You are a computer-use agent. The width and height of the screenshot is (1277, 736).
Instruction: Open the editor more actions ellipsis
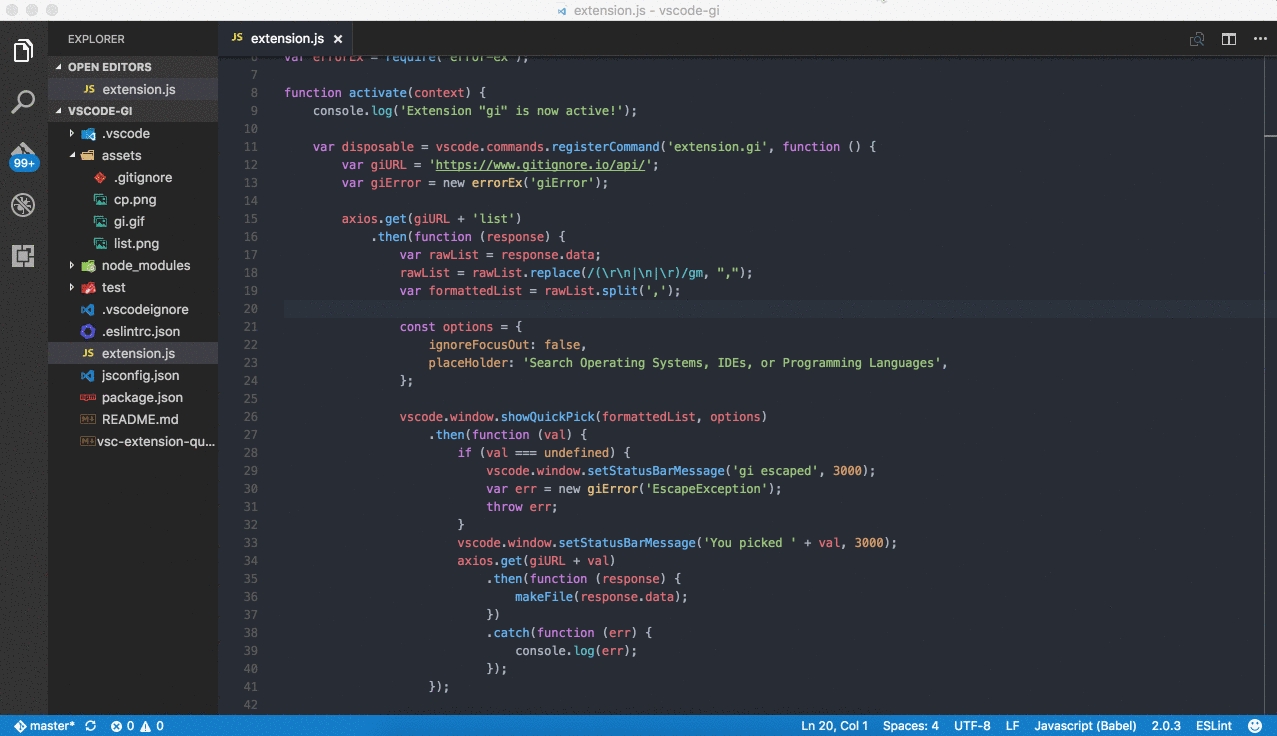coord(1259,39)
